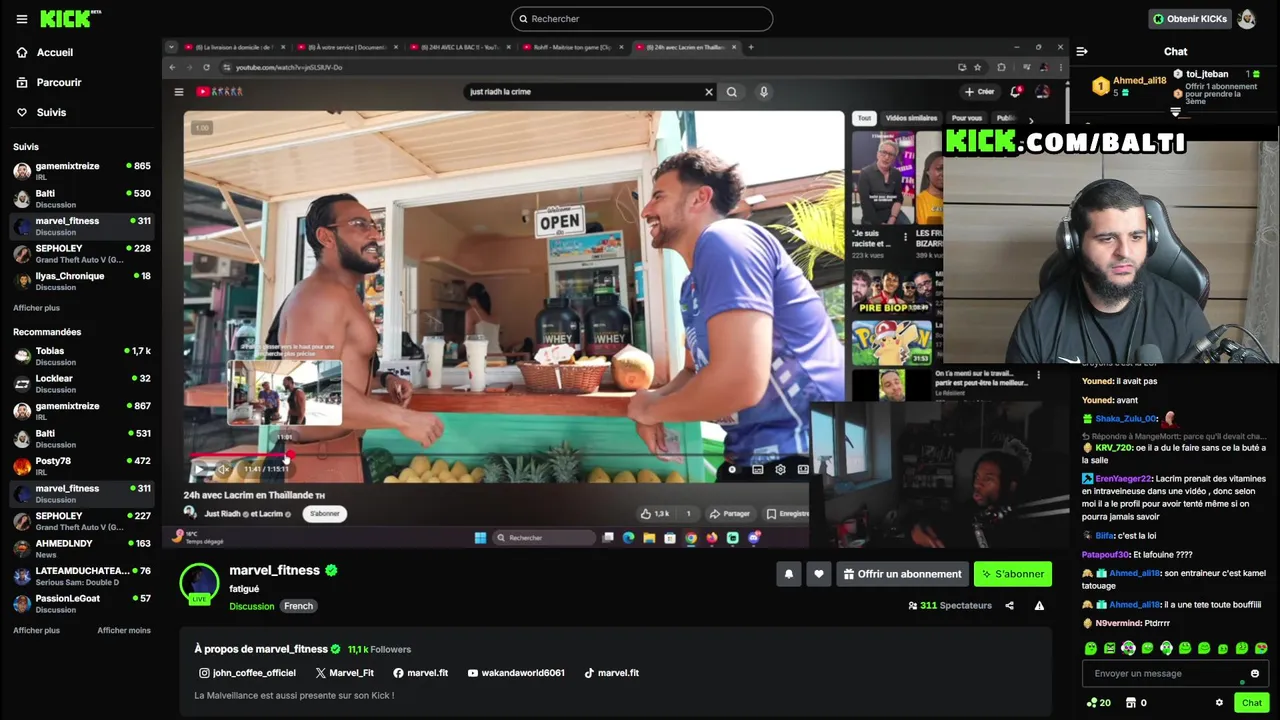Click Afficher moins in the sidebar
This screenshot has width=1280, height=720.
124,631
